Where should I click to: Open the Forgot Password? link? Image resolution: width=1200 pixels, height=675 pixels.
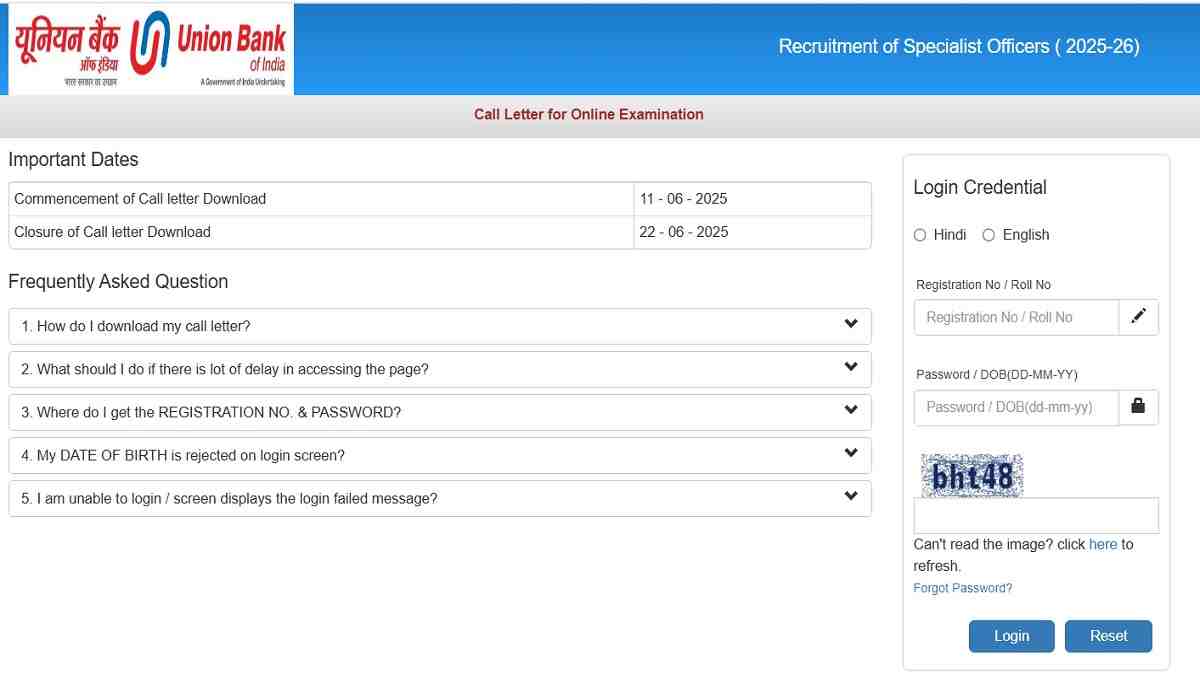tap(962, 588)
